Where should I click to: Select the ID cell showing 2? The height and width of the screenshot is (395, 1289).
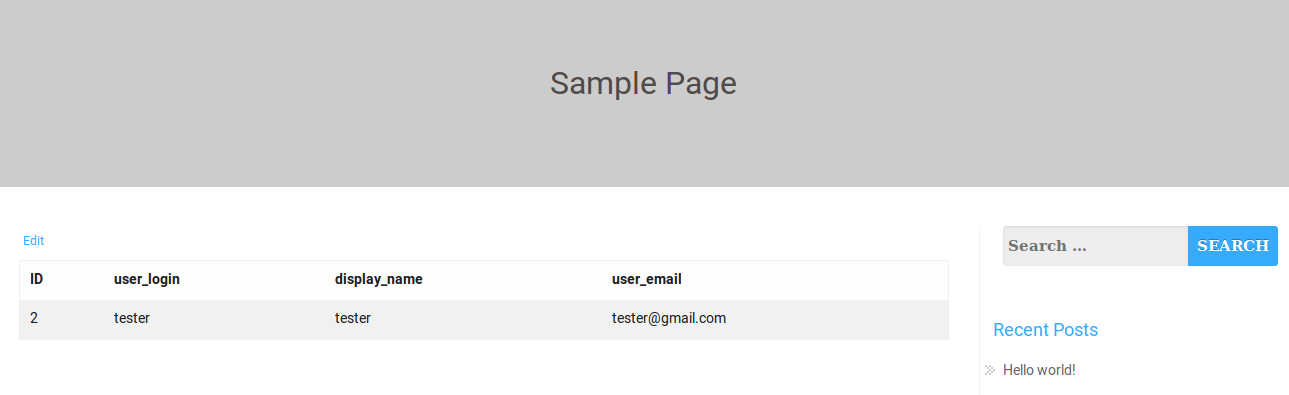(x=34, y=318)
